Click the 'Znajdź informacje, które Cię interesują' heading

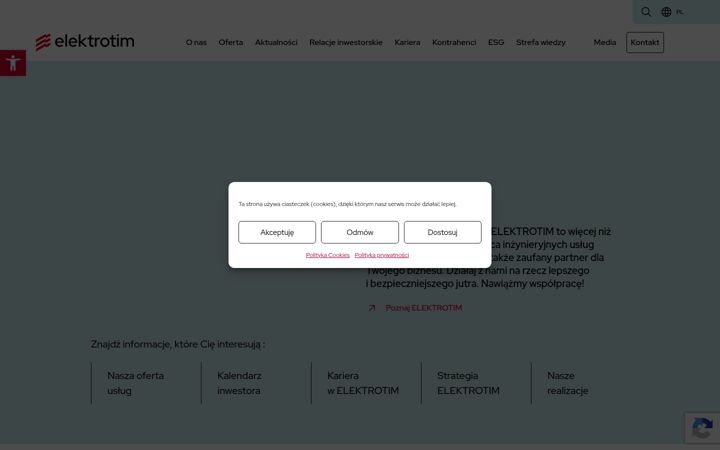point(178,344)
